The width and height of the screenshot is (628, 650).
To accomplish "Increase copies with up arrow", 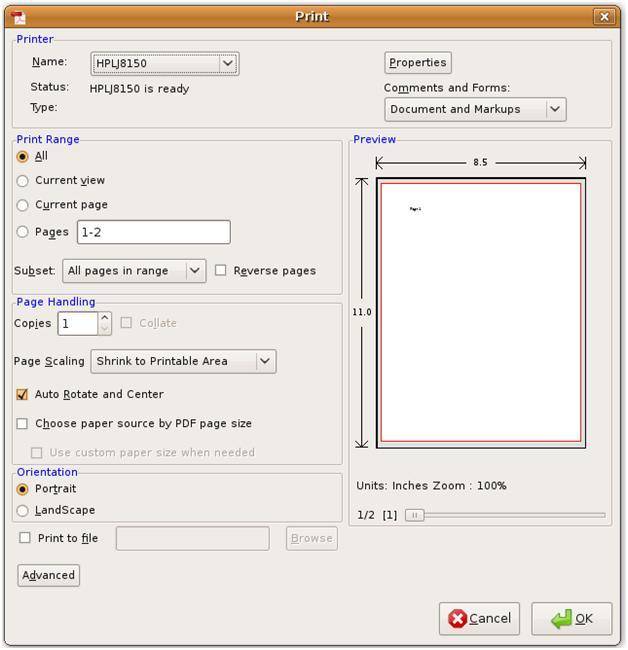I will [x=105, y=318].
